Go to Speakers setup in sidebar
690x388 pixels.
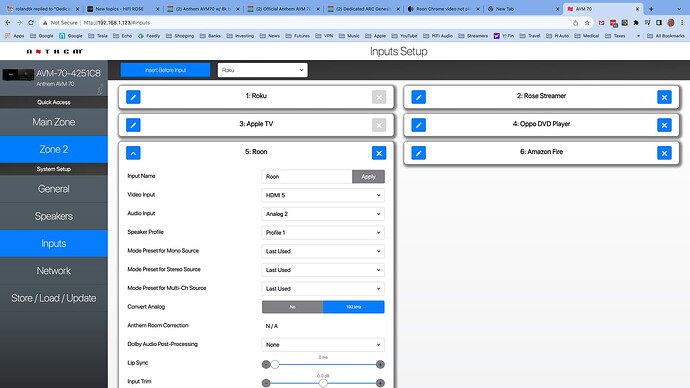54,216
